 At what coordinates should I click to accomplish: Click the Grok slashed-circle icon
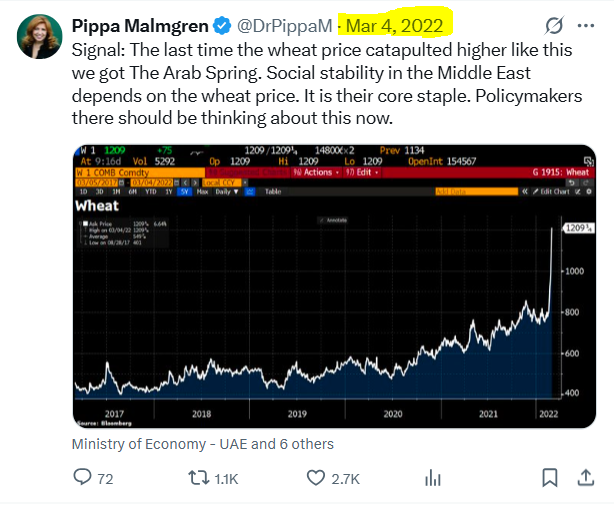(554, 26)
